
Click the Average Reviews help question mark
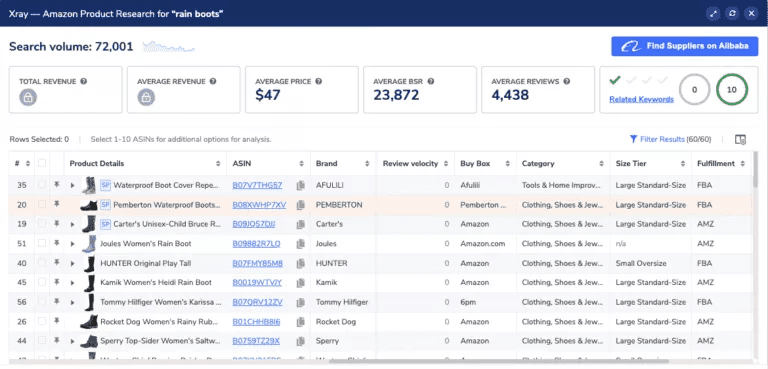coord(567,81)
